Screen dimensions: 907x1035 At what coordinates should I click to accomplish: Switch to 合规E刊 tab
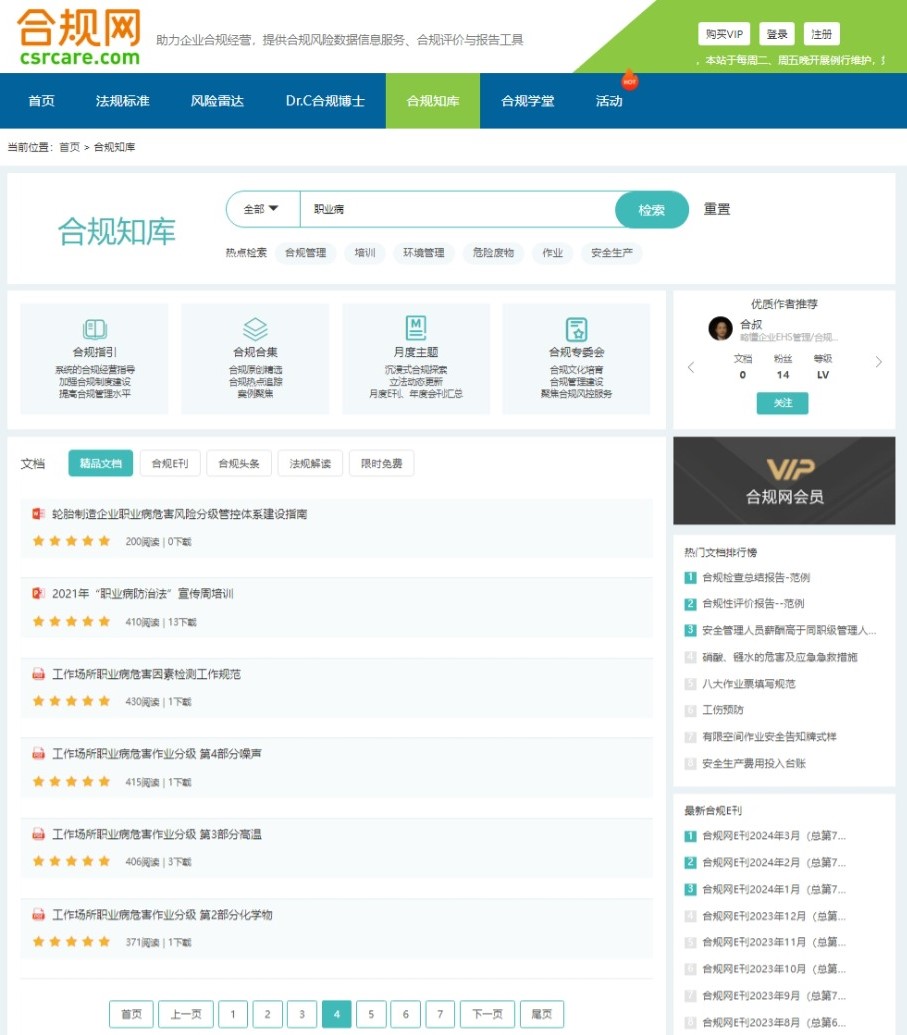[x=170, y=463]
